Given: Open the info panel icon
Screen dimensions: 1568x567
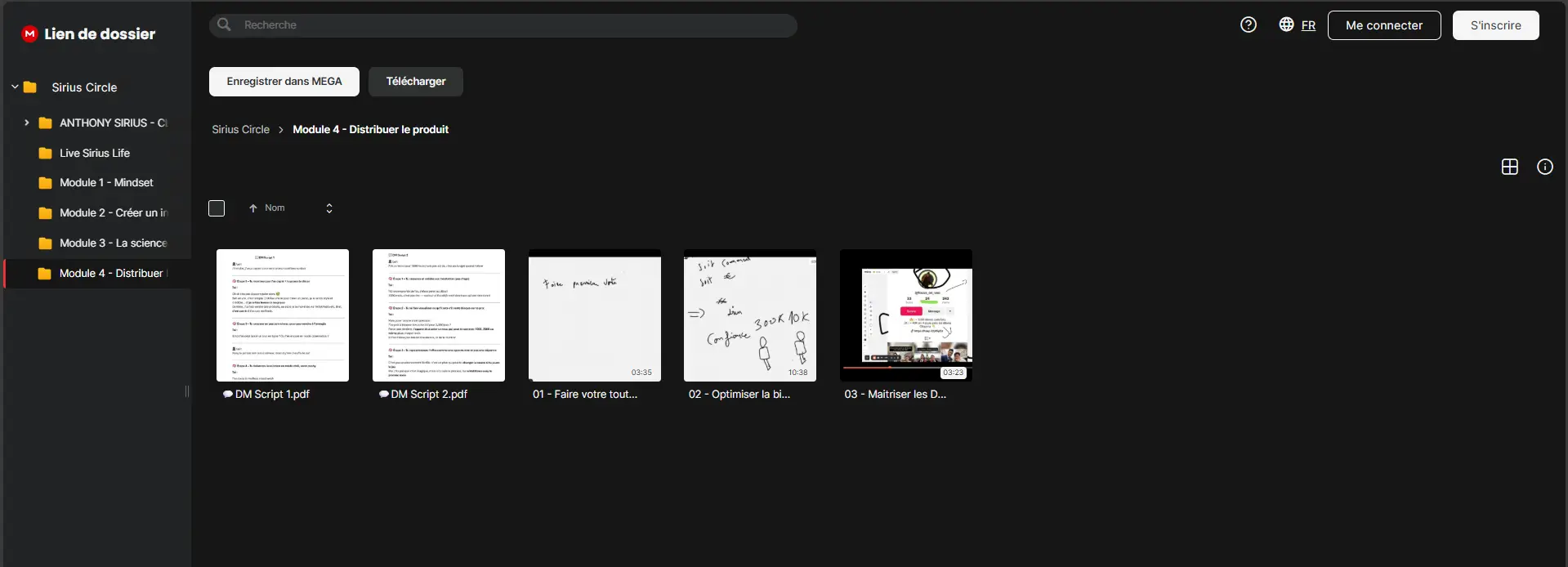Looking at the screenshot, I should [1545, 167].
